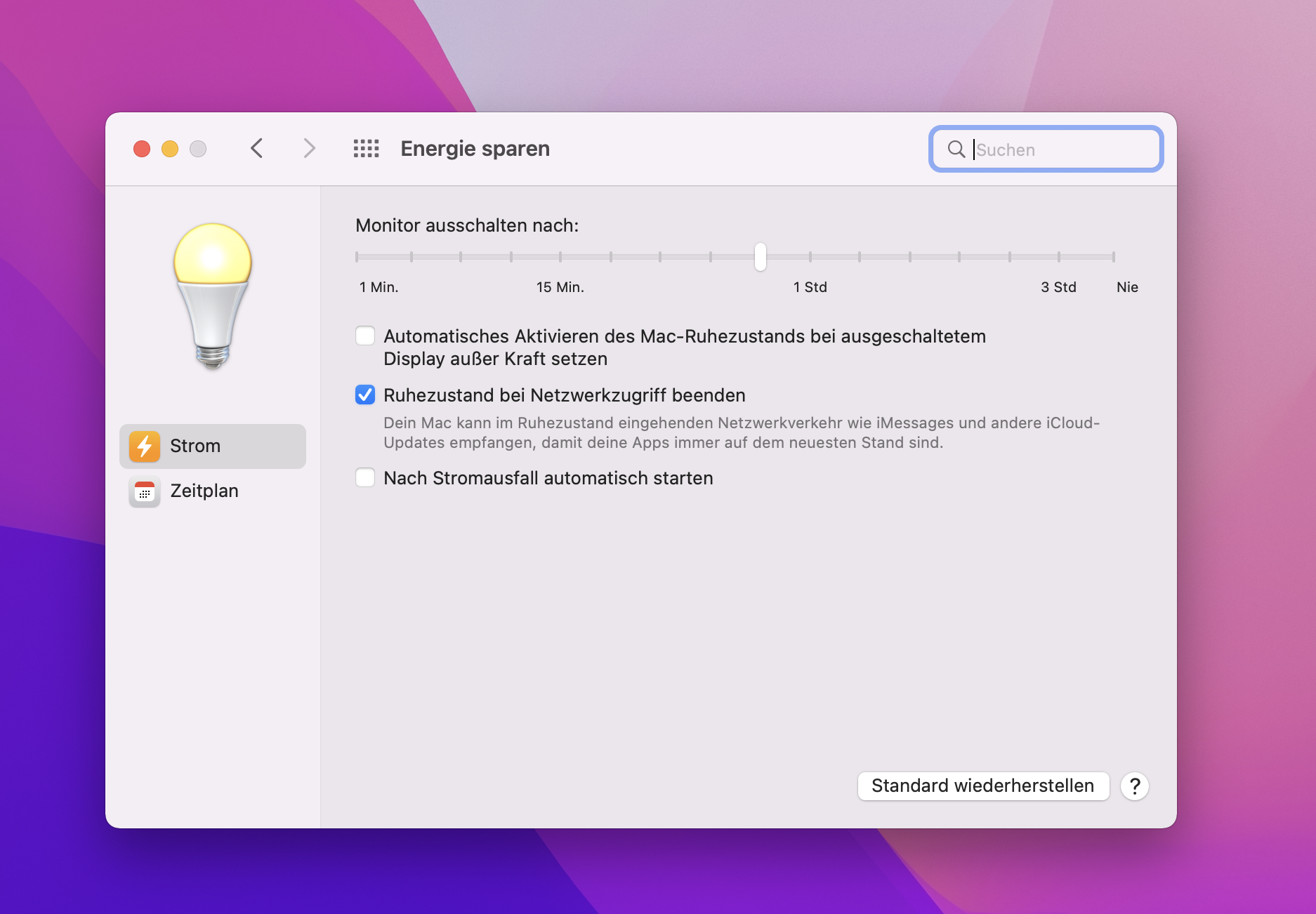Click the Zeitplan calendar icon
1316x914 pixels.
pyautogui.click(x=145, y=491)
